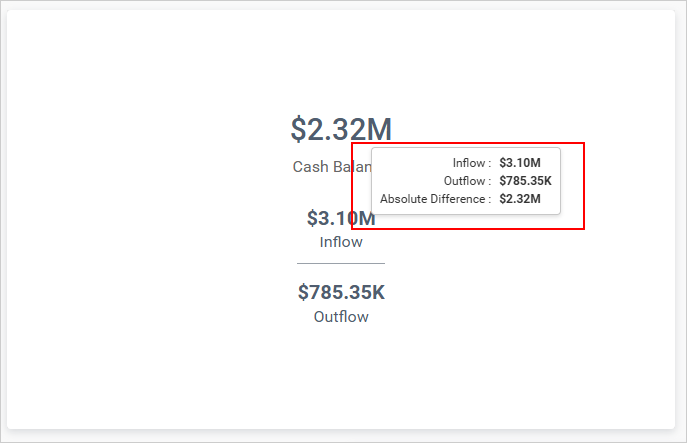Screen dimensions: 687x443
Task: Select the Cash Balance caption text
Action: [330, 167]
